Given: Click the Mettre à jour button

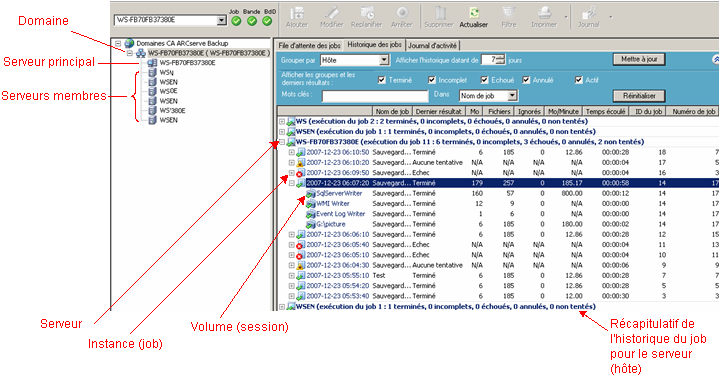Looking at the screenshot, I should coord(639,59).
